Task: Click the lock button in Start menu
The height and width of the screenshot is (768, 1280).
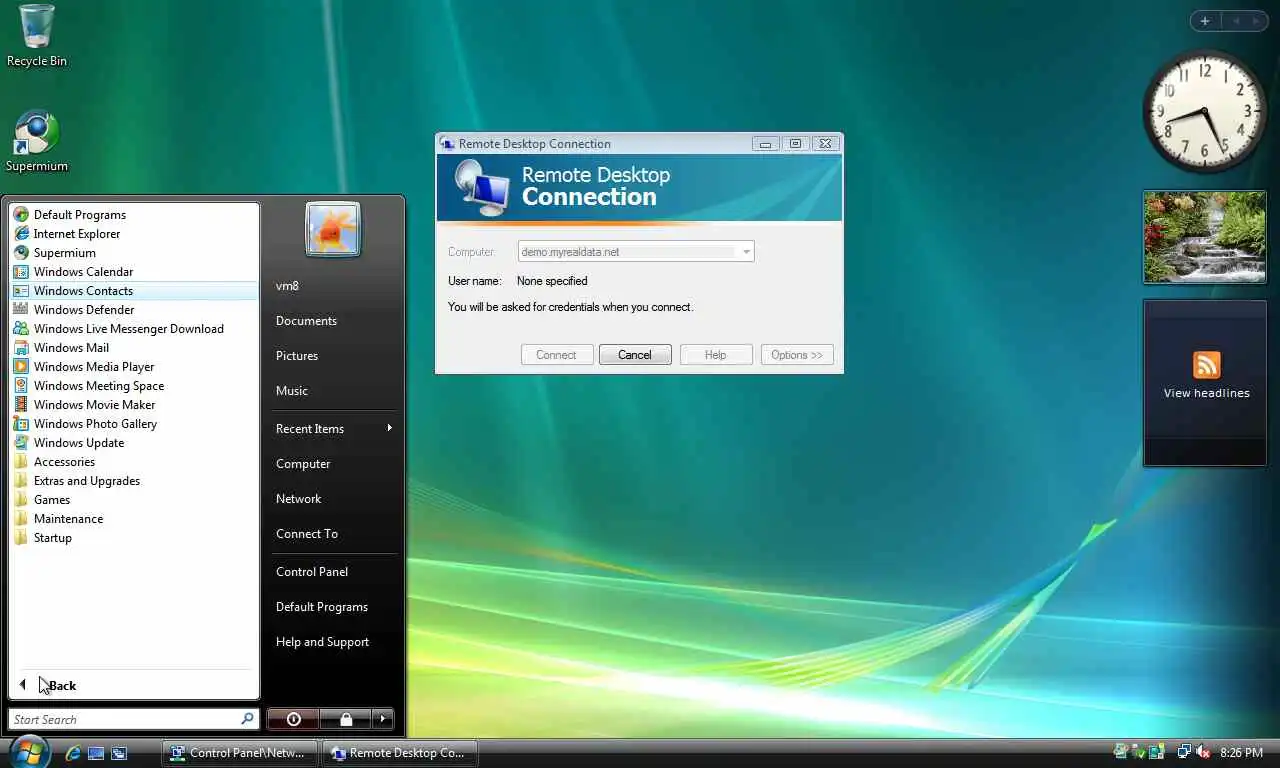Action: (x=345, y=719)
